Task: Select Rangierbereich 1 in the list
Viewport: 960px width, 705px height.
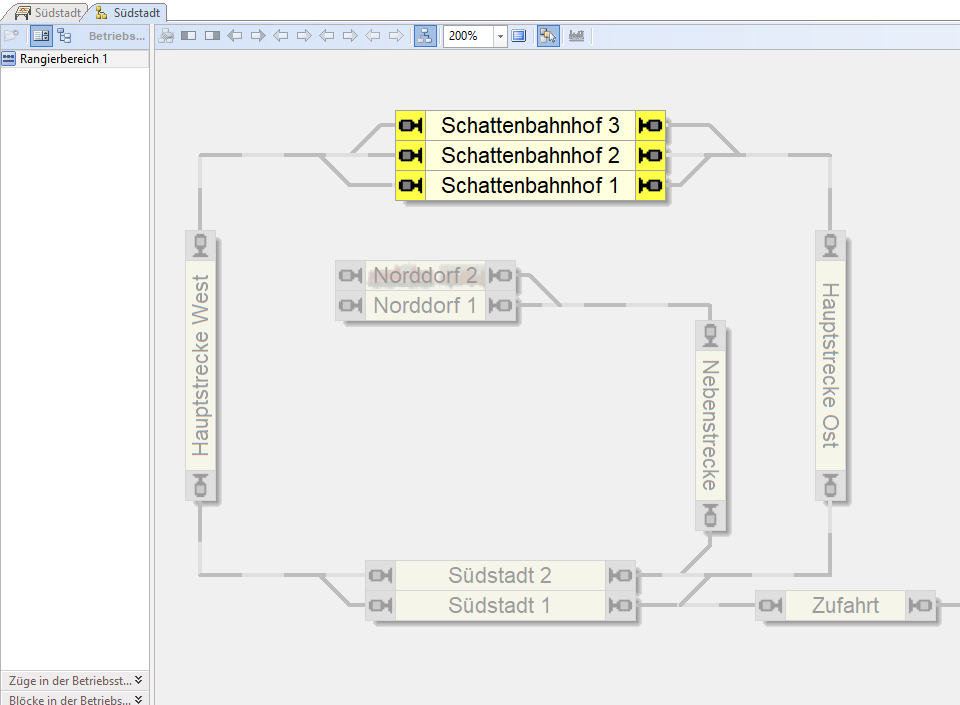Action: (63, 59)
